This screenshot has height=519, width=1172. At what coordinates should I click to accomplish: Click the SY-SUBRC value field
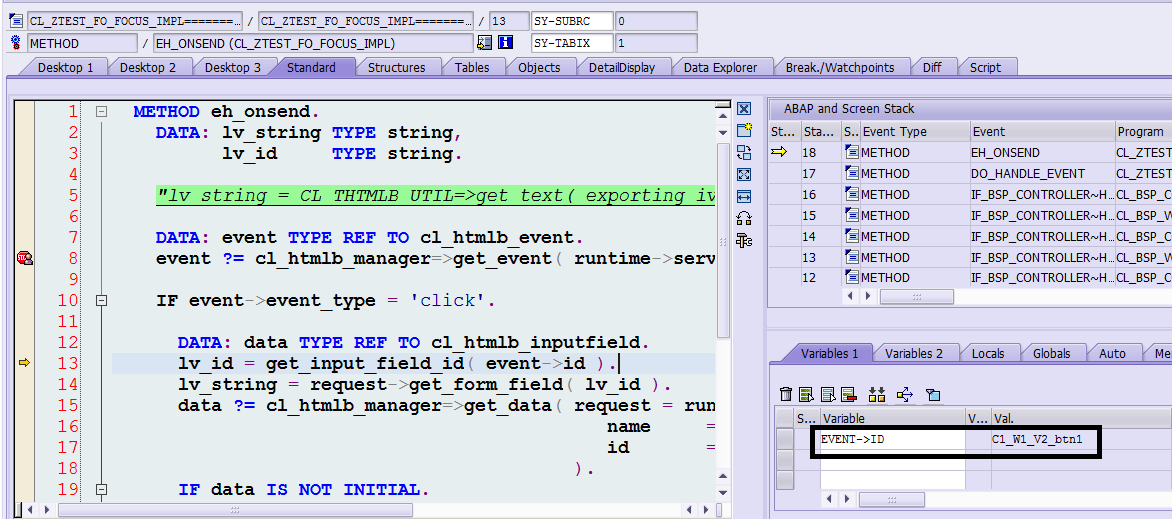tap(655, 20)
